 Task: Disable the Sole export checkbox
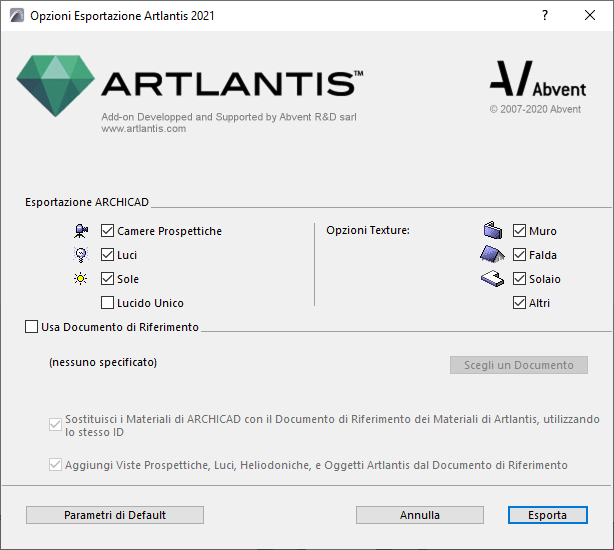tap(107, 279)
